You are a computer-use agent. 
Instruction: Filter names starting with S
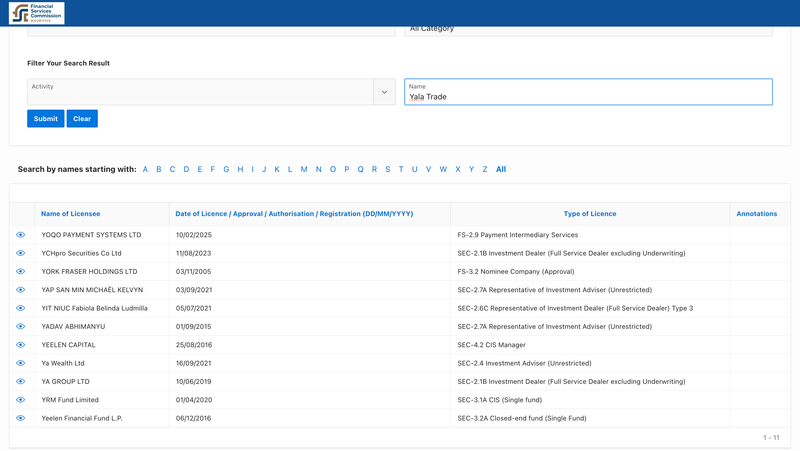[x=388, y=169]
